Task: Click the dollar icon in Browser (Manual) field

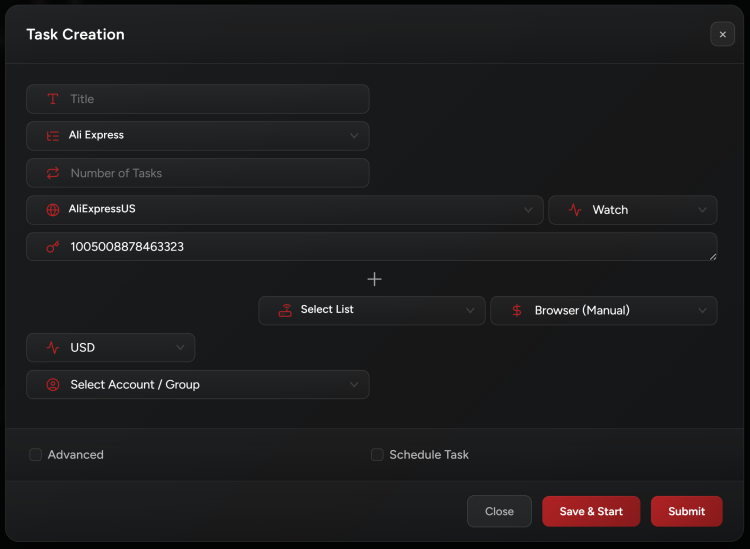Action: [517, 310]
